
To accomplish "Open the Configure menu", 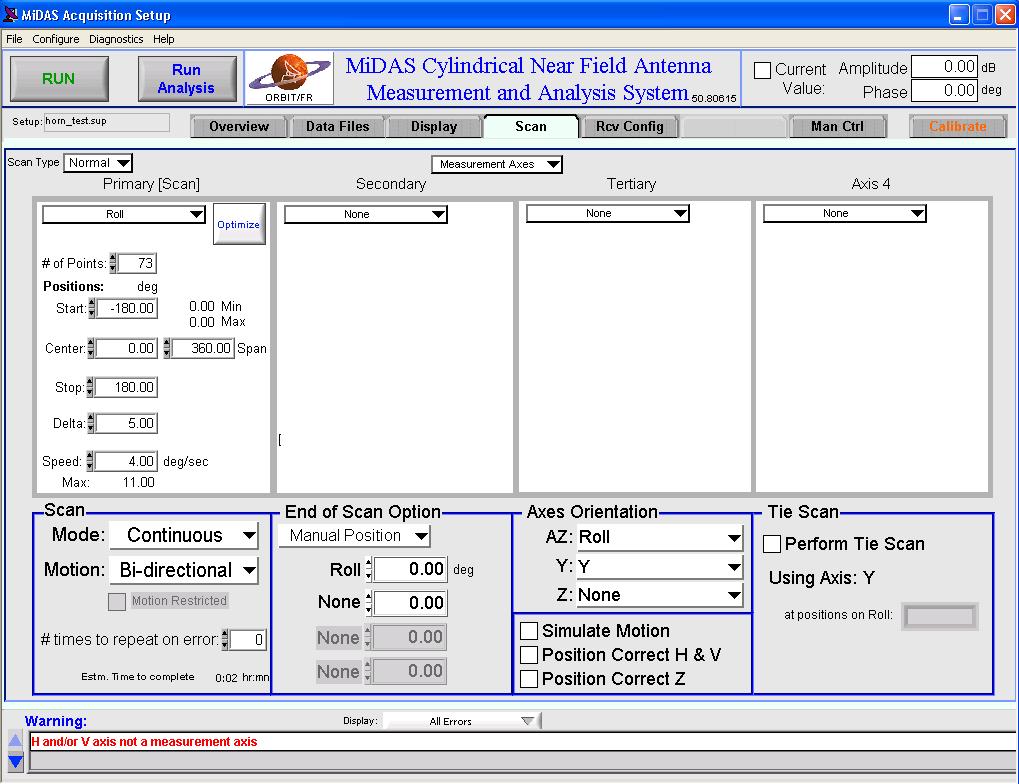I will tap(56, 39).
